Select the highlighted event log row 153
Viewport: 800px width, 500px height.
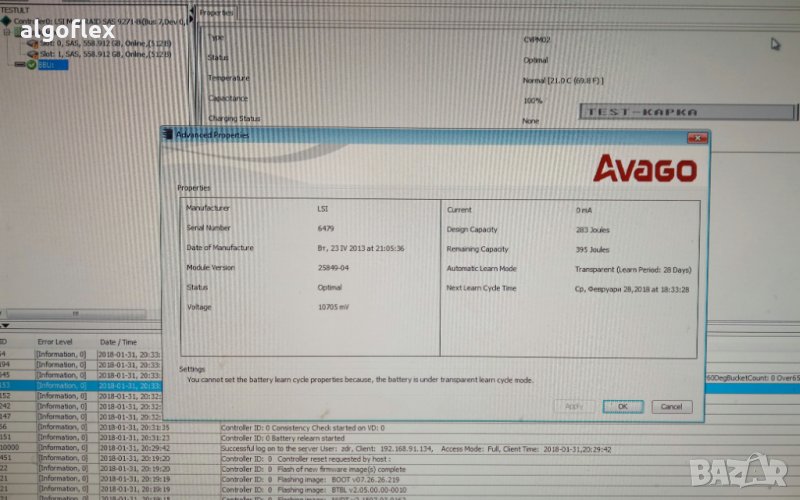[x=80, y=384]
